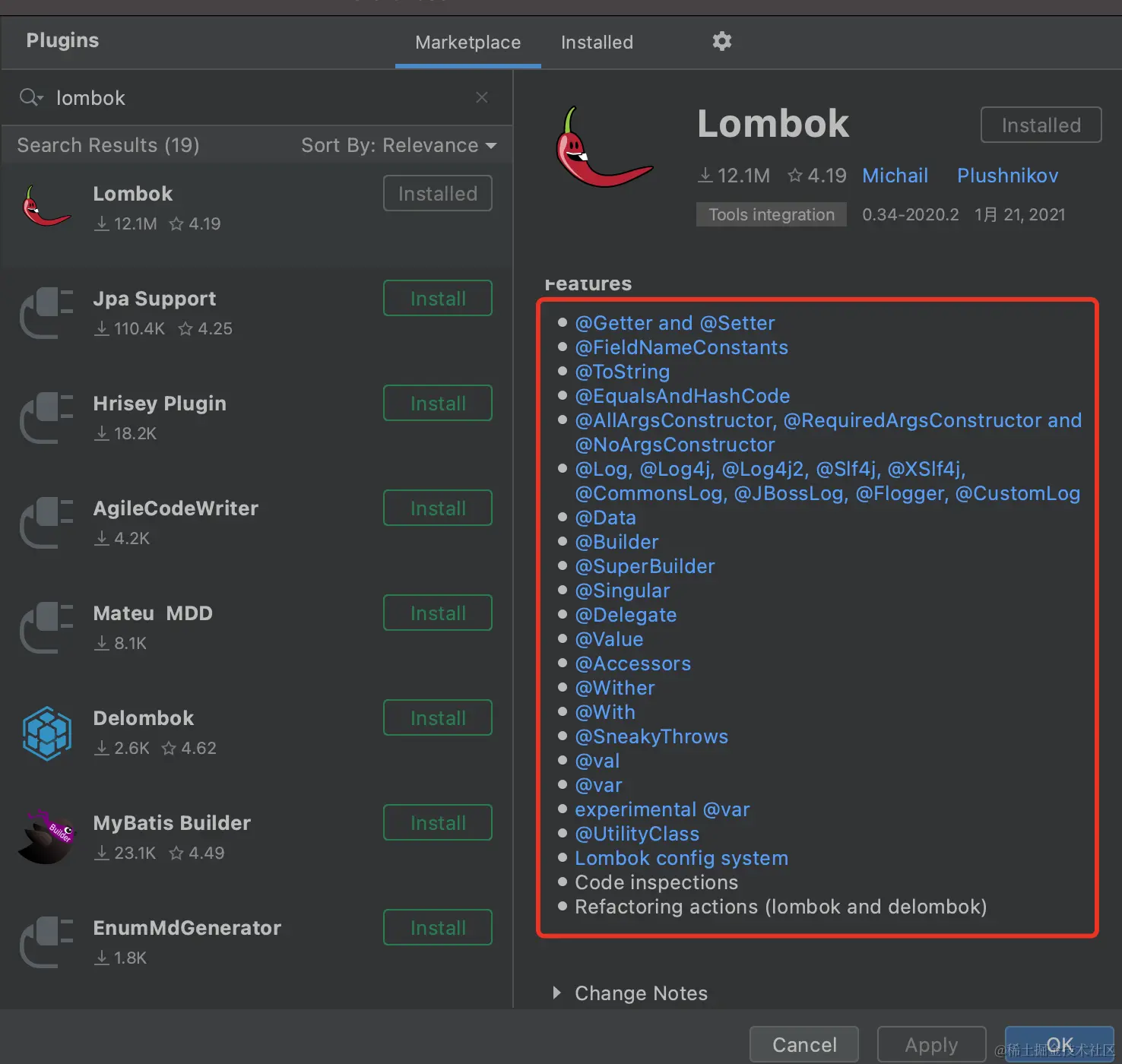The height and width of the screenshot is (1064, 1122).
Task: Click the EnumMdGenerator plugin icon
Action: [x=46, y=942]
